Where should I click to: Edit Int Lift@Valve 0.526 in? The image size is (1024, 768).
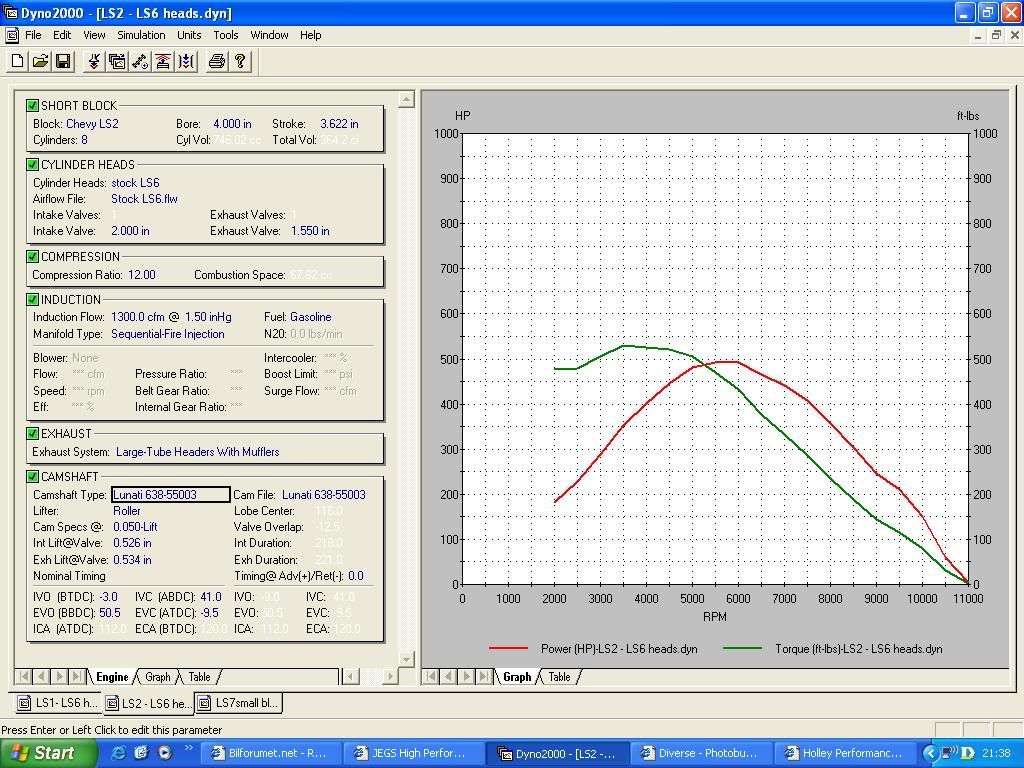pos(132,543)
